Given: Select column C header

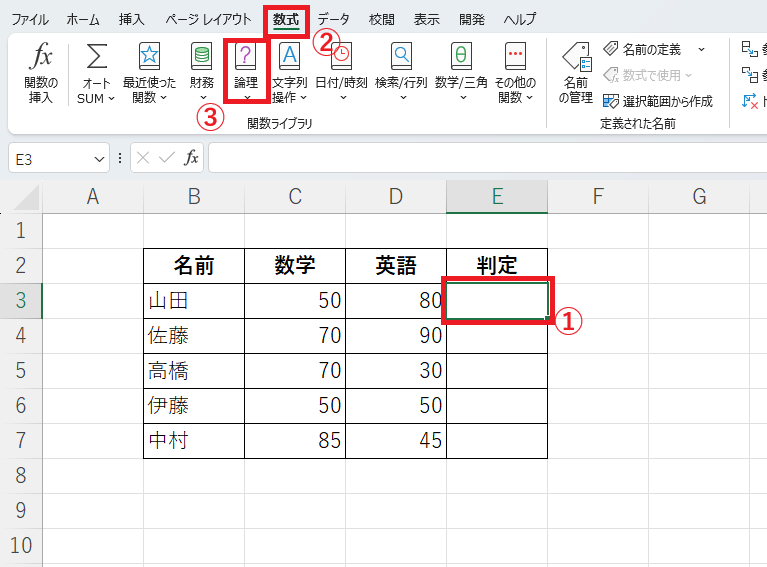Looking at the screenshot, I should (295, 197).
